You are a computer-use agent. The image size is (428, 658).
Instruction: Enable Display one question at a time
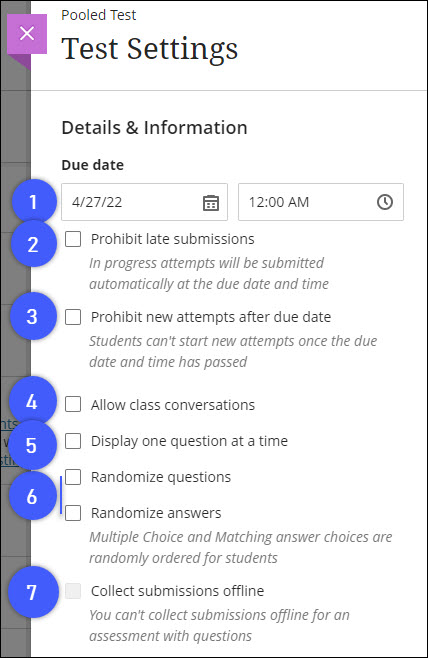73,441
